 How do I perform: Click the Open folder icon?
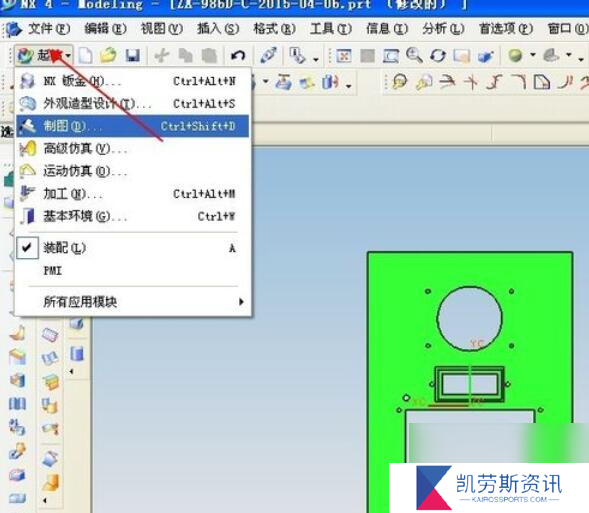[x=109, y=56]
